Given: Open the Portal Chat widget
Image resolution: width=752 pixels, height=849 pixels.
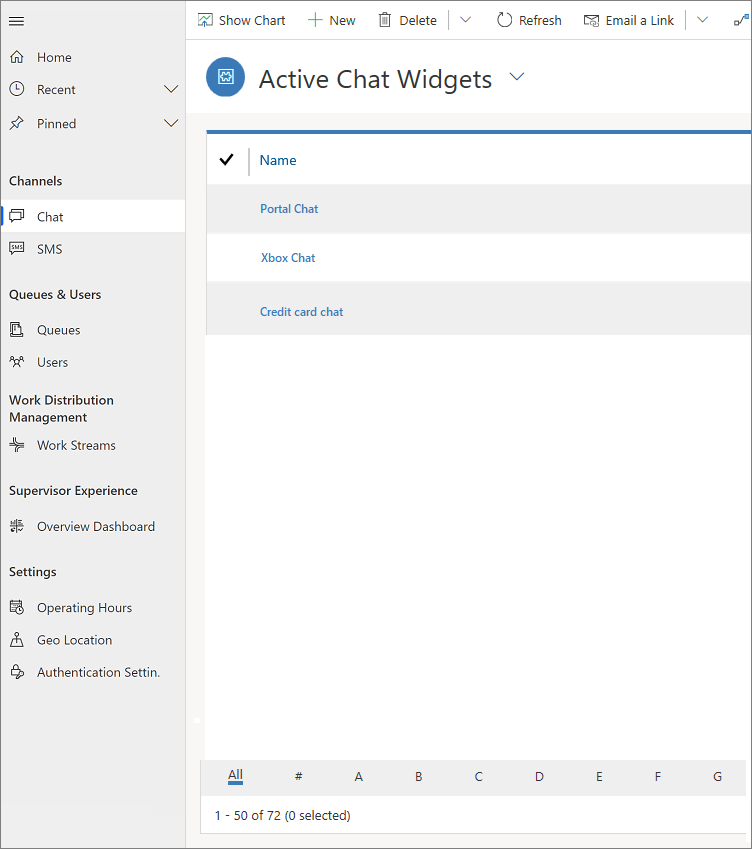Looking at the screenshot, I should pyautogui.click(x=289, y=209).
